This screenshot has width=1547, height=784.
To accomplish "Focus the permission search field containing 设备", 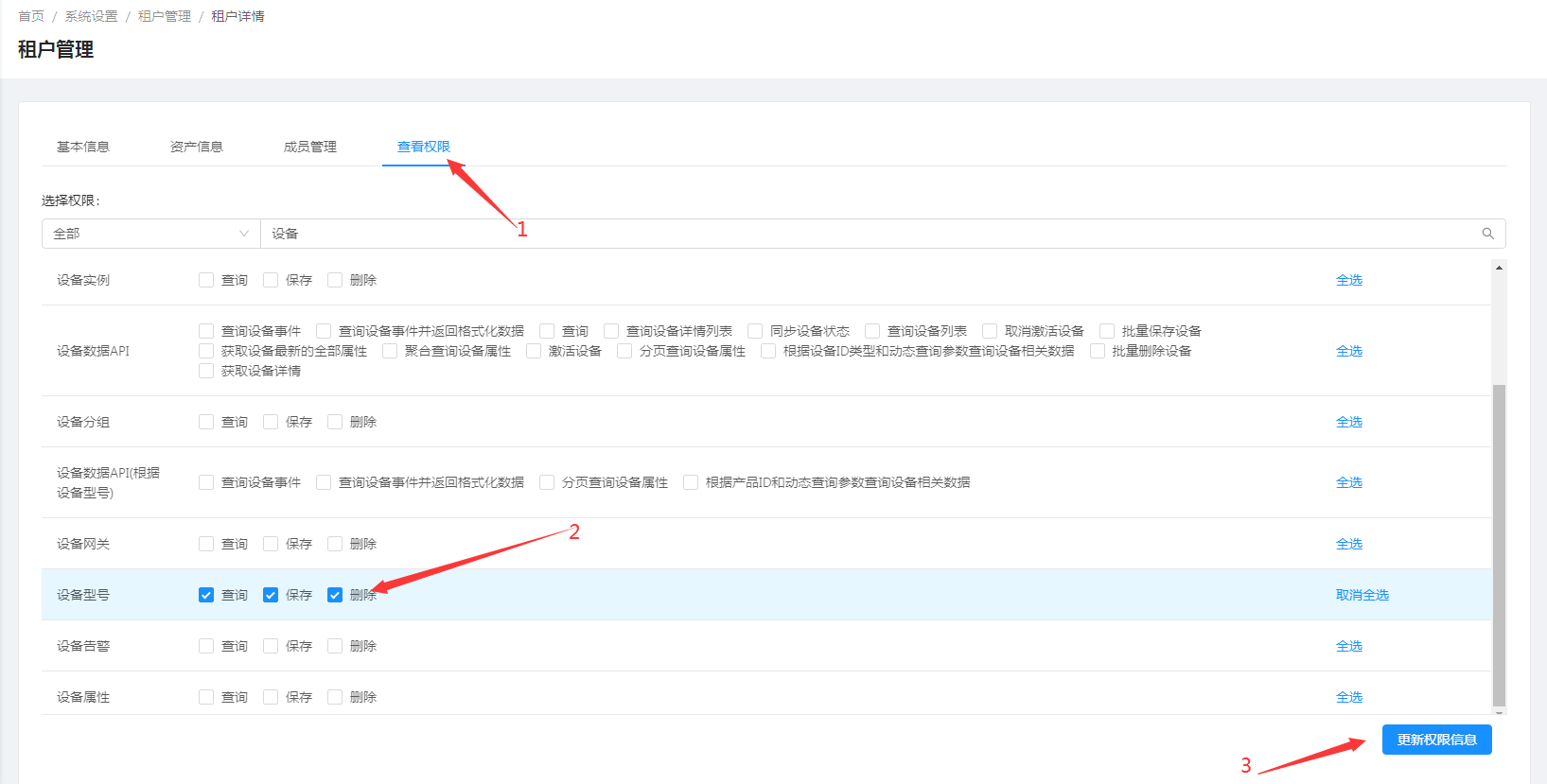I will coord(852,234).
